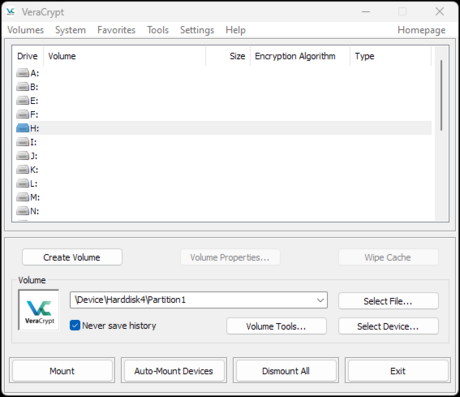Click the Dismount All button
The image size is (460, 397).
coord(286,371)
